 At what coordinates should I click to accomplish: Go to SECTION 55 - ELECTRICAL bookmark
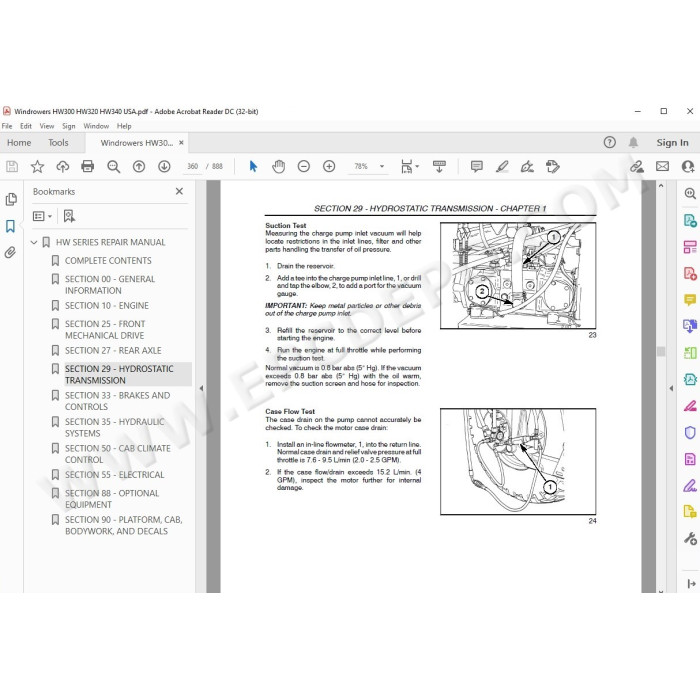115,475
